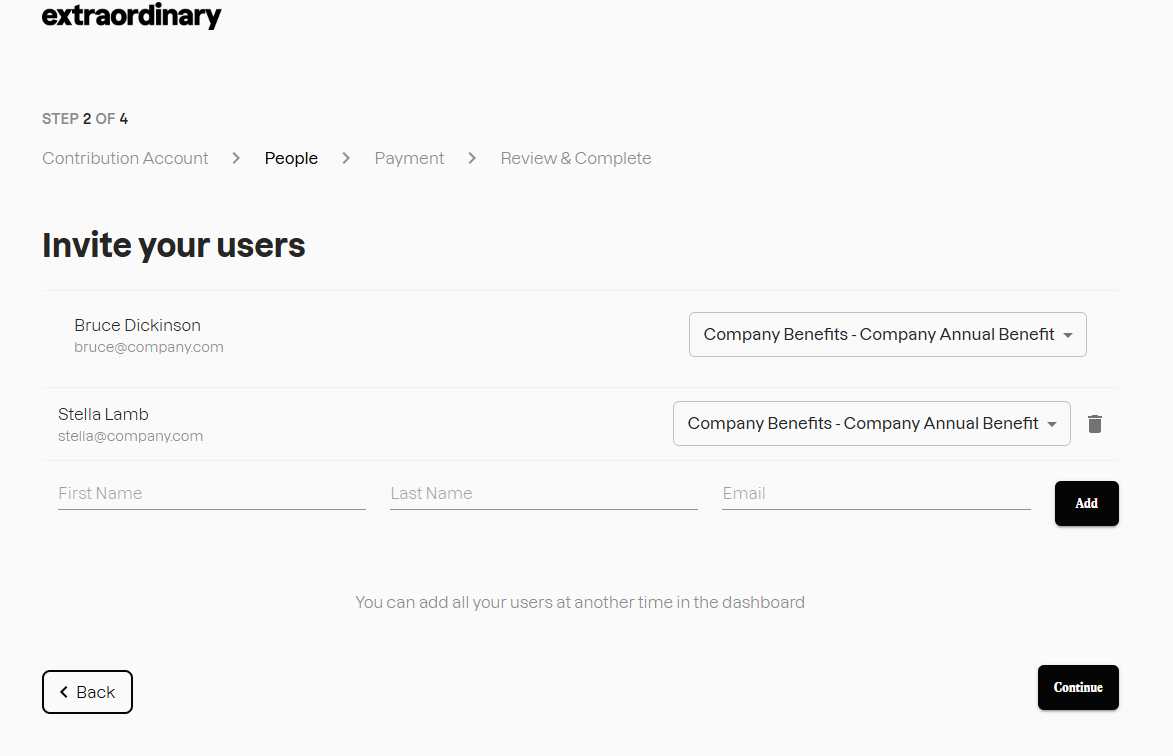Jump to the Payment step
The width and height of the screenshot is (1173, 756).
pos(409,158)
